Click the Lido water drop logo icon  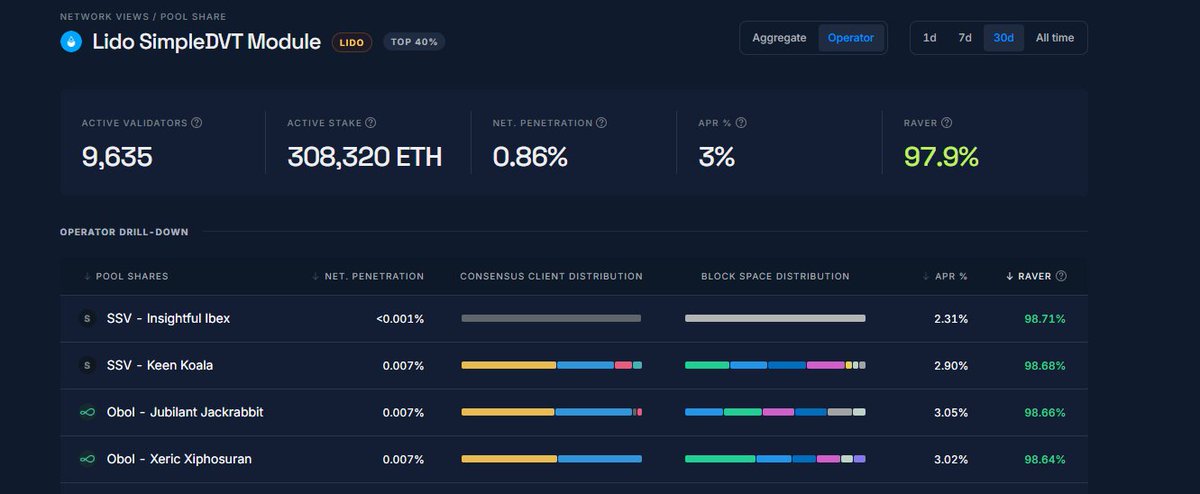(x=72, y=42)
